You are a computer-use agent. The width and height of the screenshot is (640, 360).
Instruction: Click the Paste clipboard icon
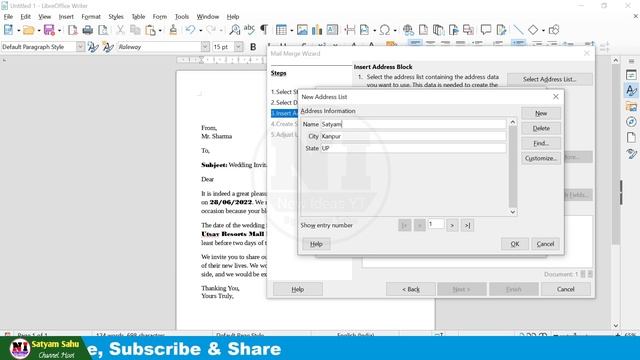click(151, 30)
